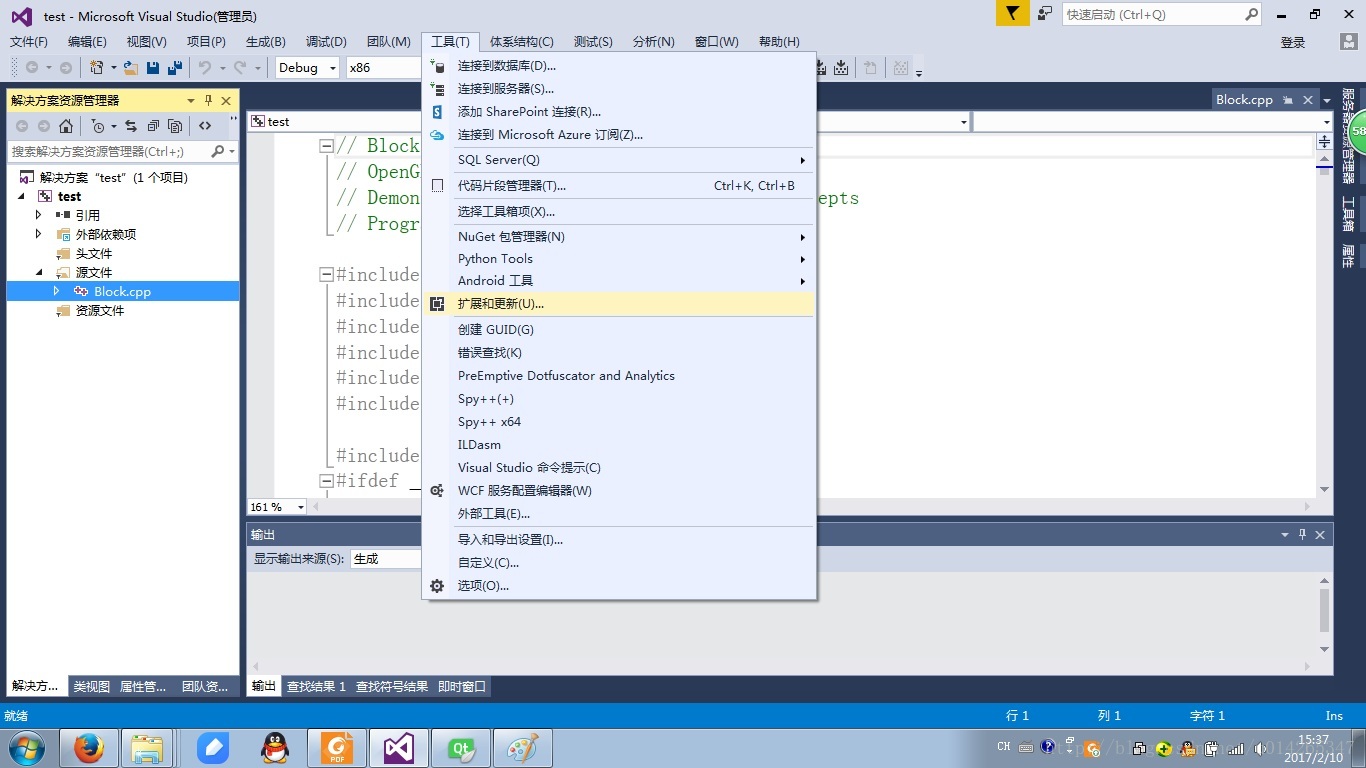Expand the 引用 references tree node
This screenshot has height=768, width=1366.
coord(39,215)
